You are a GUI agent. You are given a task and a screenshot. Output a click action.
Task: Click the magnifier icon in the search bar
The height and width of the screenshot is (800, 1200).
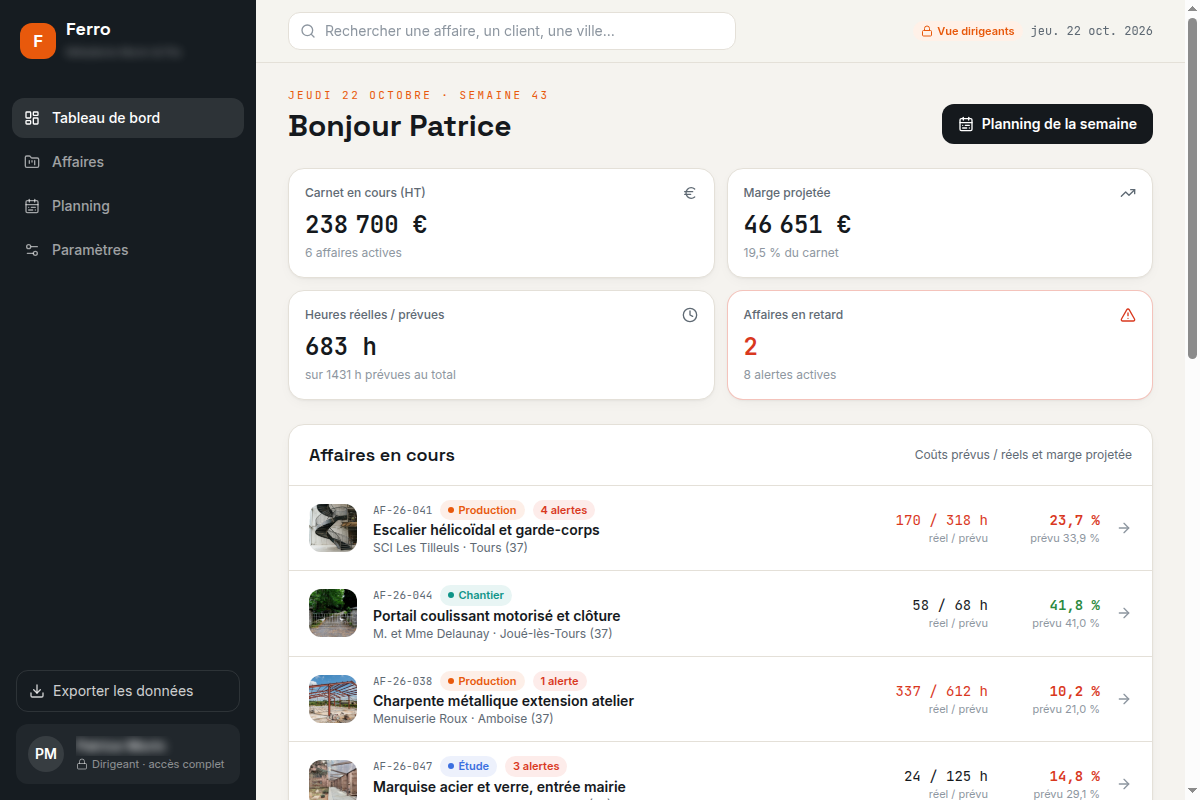308,31
